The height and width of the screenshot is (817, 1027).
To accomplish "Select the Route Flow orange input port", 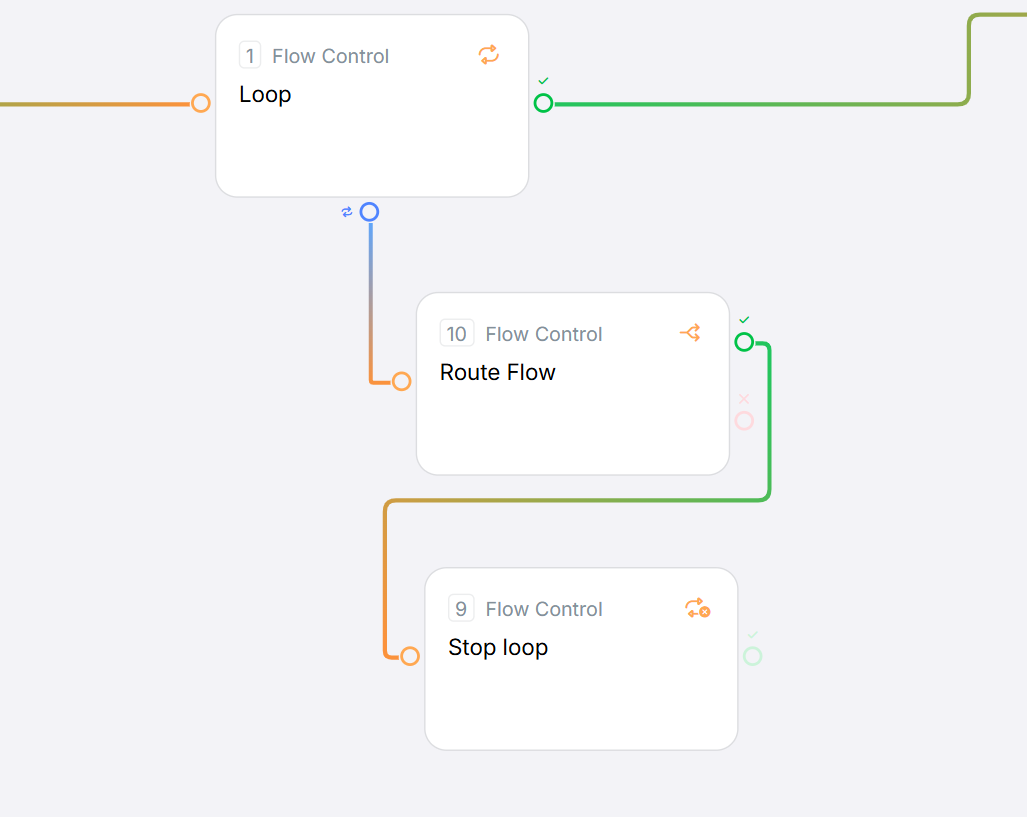I will click(x=402, y=381).
